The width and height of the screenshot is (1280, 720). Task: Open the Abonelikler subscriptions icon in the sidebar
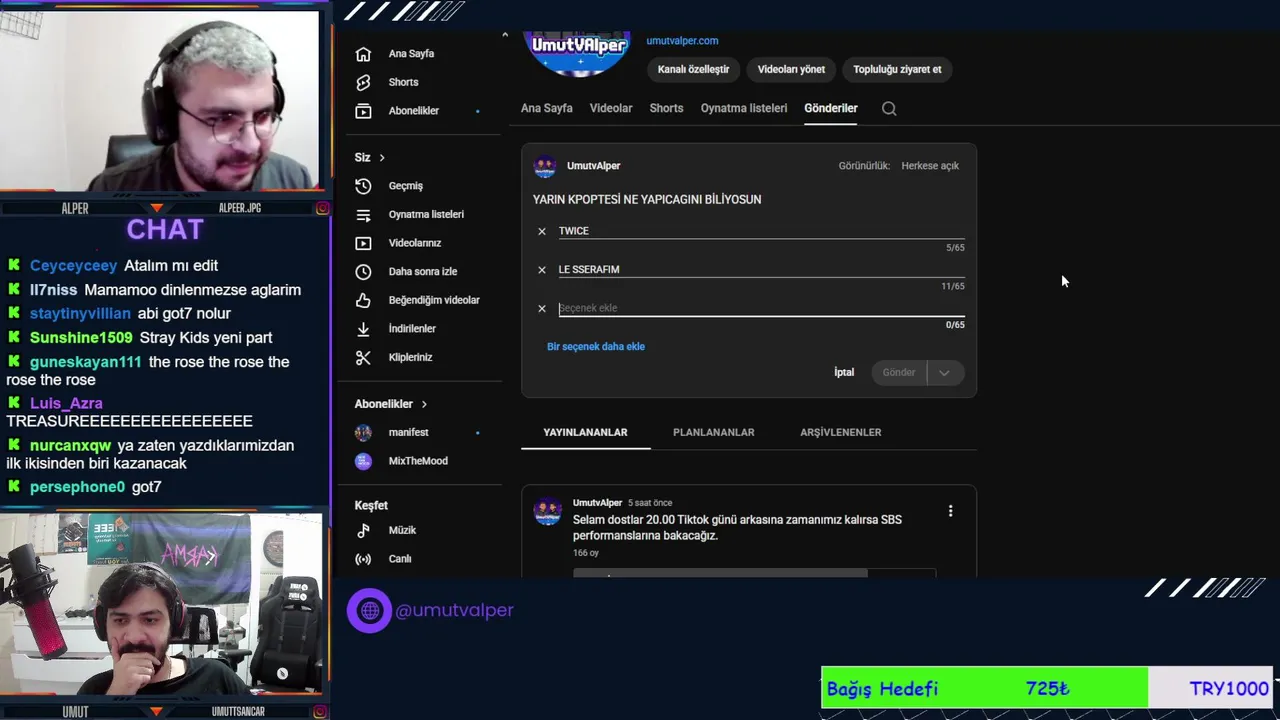pos(363,111)
